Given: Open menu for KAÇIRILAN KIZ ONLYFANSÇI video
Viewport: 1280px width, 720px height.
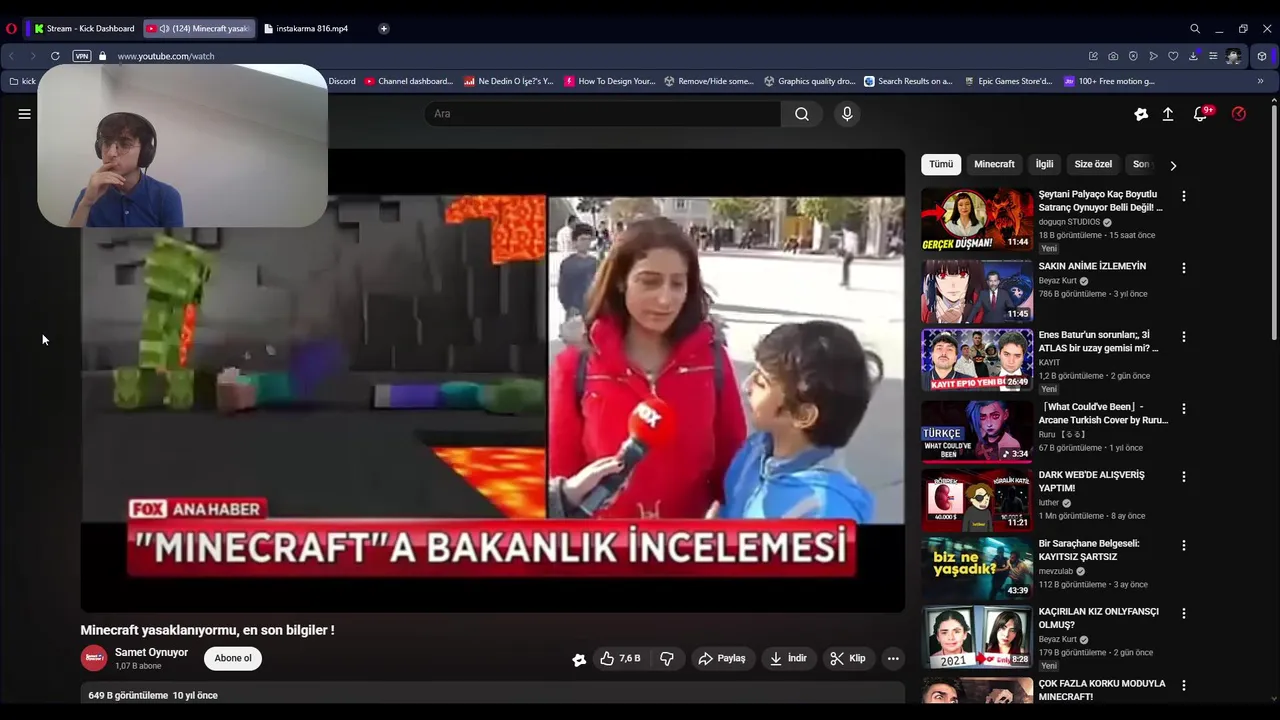Looking at the screenshot, I should (1184, 614).
